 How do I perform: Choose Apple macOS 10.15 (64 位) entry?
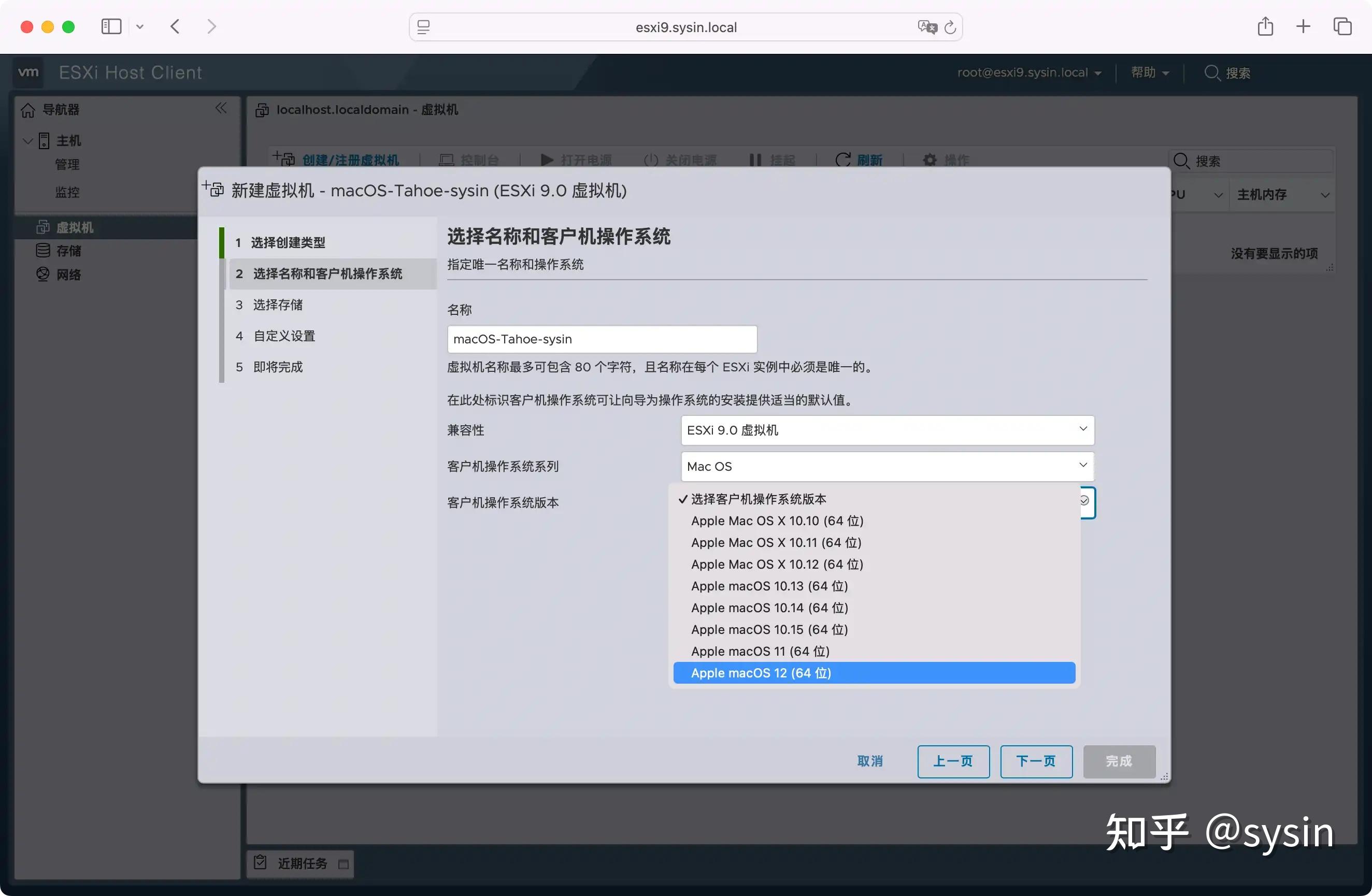coord(769,629)
